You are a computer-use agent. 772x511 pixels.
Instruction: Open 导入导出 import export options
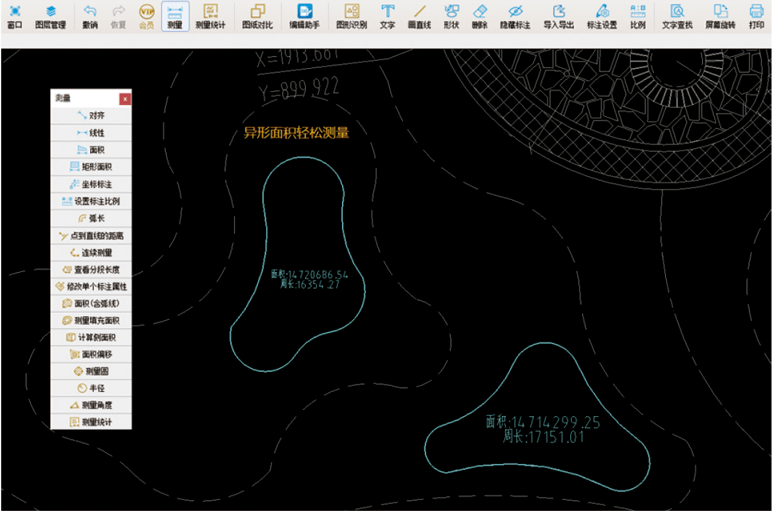pyautogui.click(x=559, y=16)
